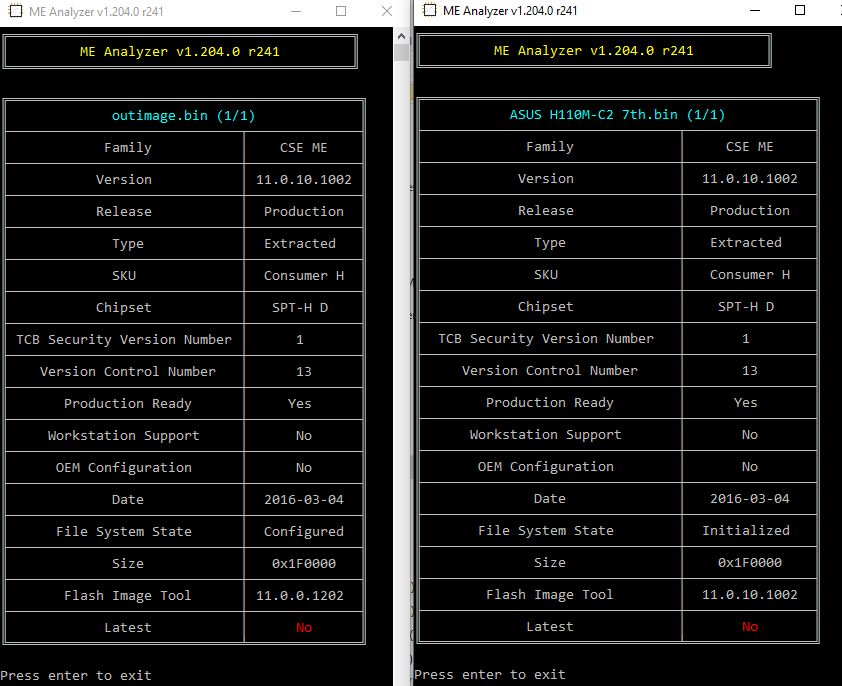Select the outimage.bin (1/1) header text
The height and width of the screenshot is (686, 842).
point(183,115)
